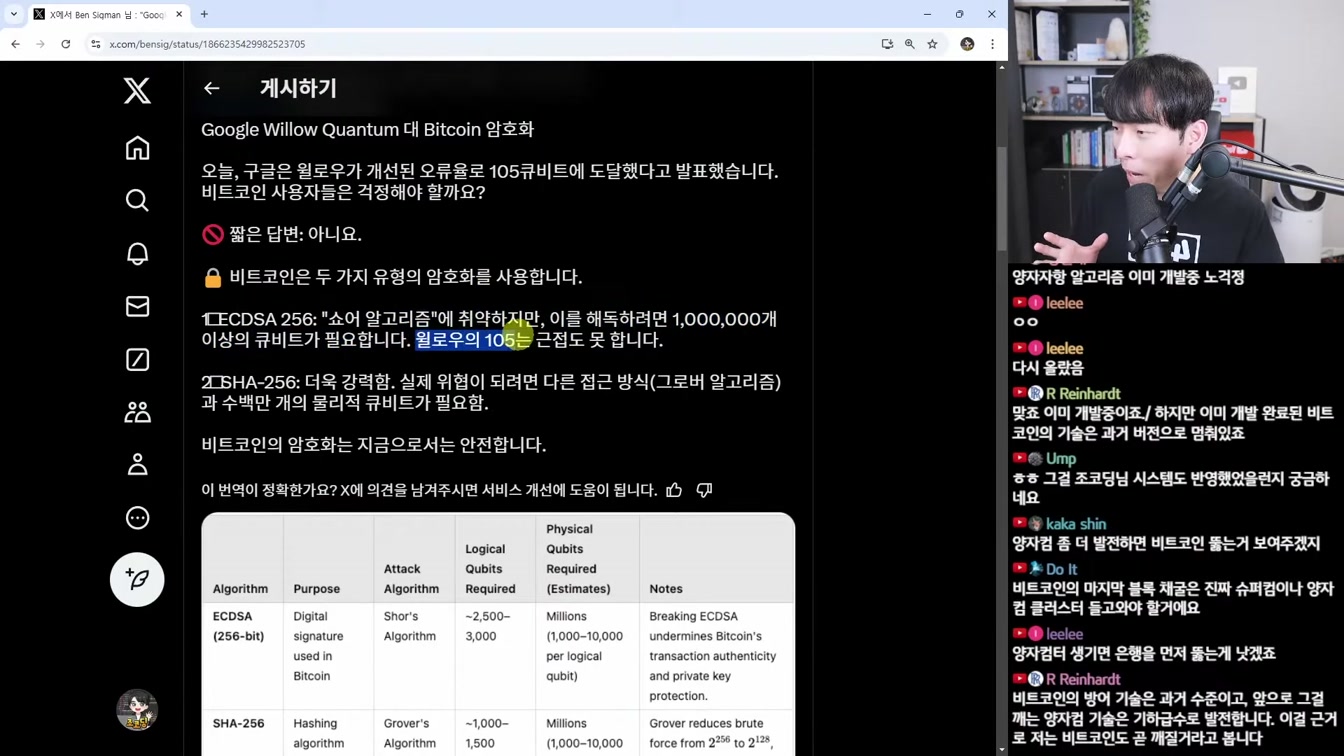Click the 'Logical Qubits Required' header
Viewport: 1344px width, 756px height.
(x=490, y=569)
